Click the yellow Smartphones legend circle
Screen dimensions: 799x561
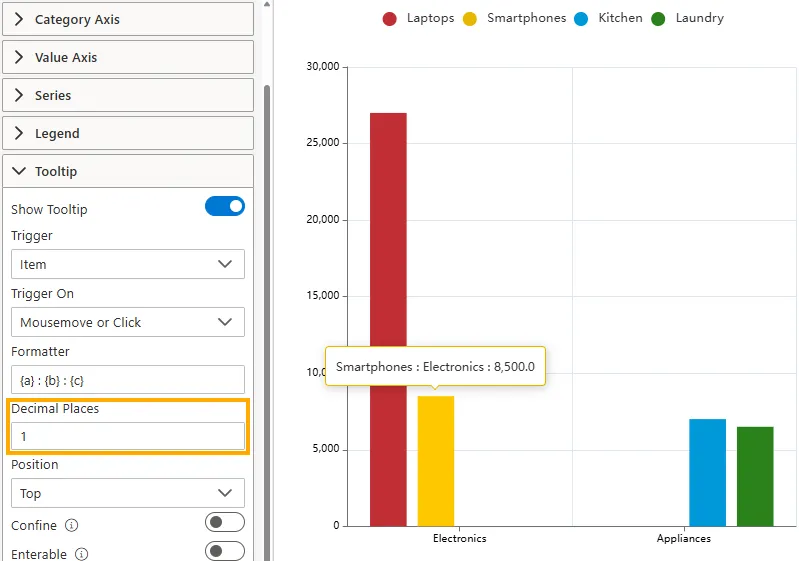pos(470,19)
